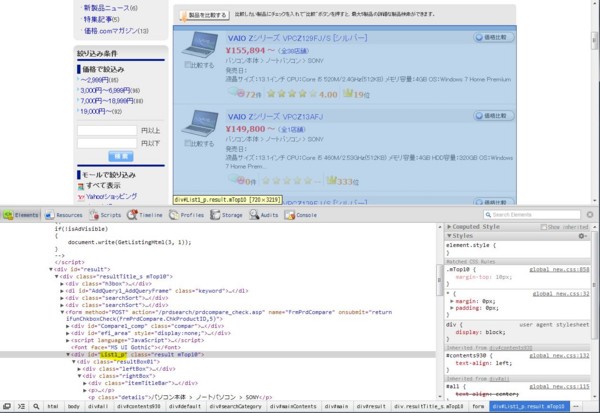Click thumbnail of VAIO Z VPCZ13AFJ laptop

(x=199, y=123)
